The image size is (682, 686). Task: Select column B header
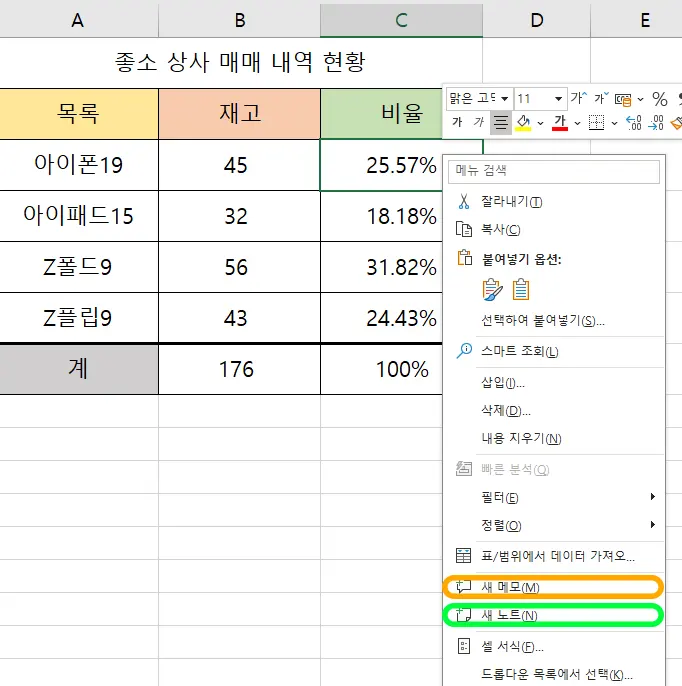pyautogui.click(x=239, y=19)
